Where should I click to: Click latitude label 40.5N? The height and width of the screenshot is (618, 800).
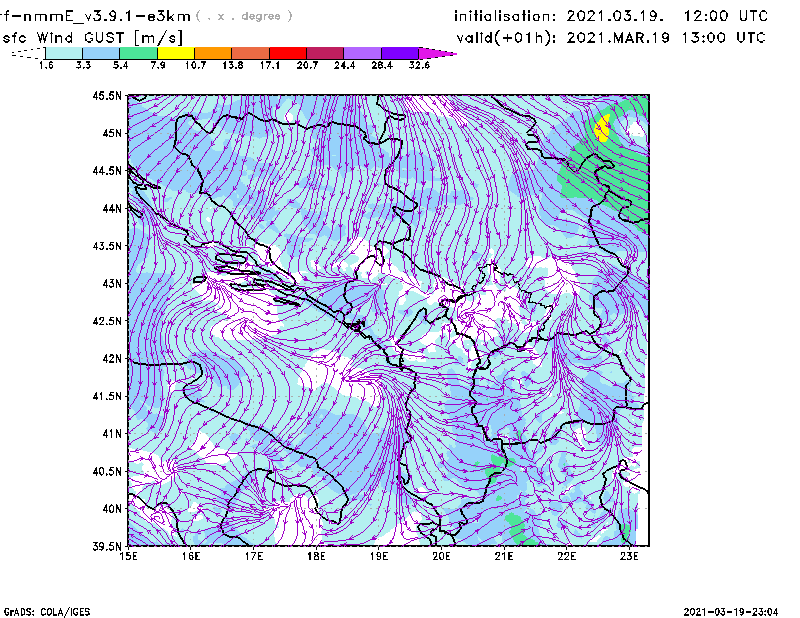(107, 472)
